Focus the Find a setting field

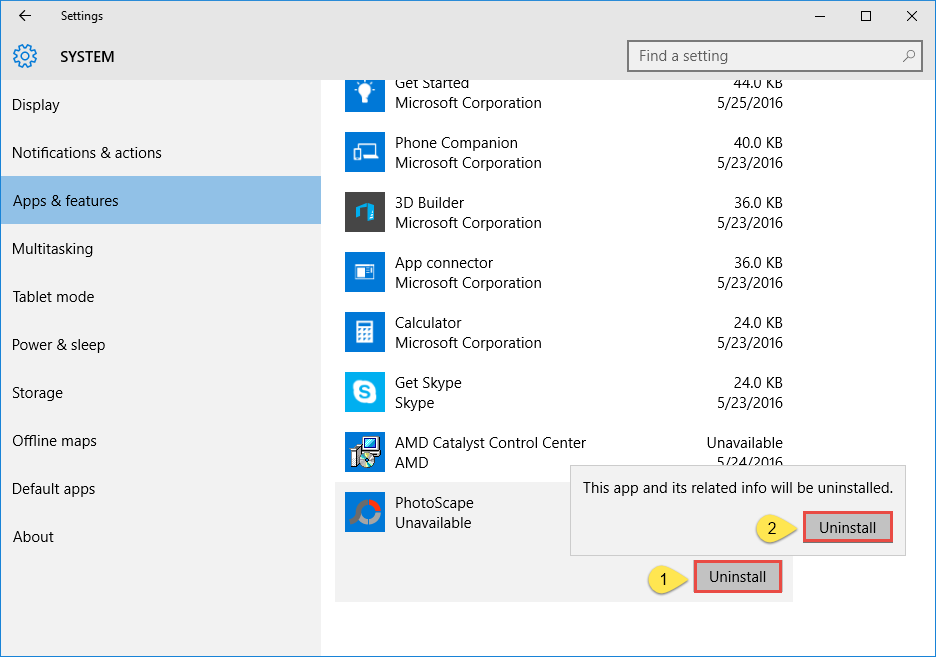[774, 56]
